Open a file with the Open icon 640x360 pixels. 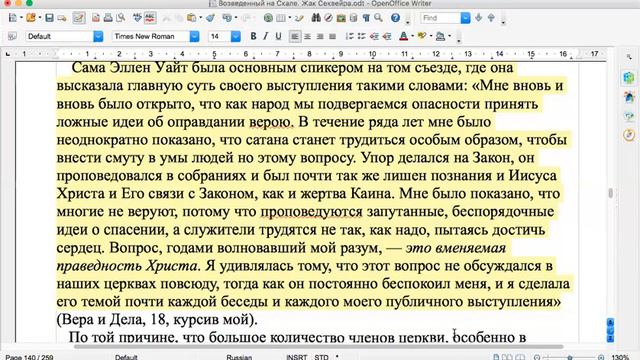pos(31,18)
